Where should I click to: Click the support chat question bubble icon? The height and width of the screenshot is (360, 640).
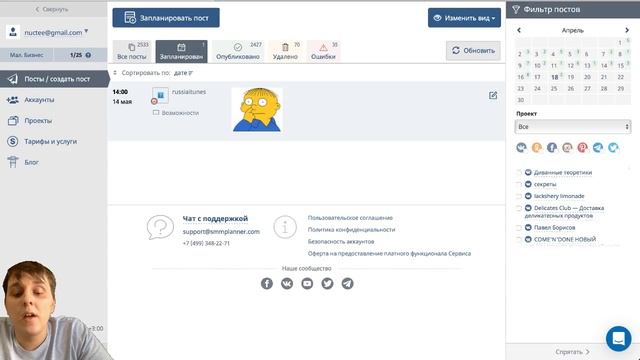[x=160, y=227]
